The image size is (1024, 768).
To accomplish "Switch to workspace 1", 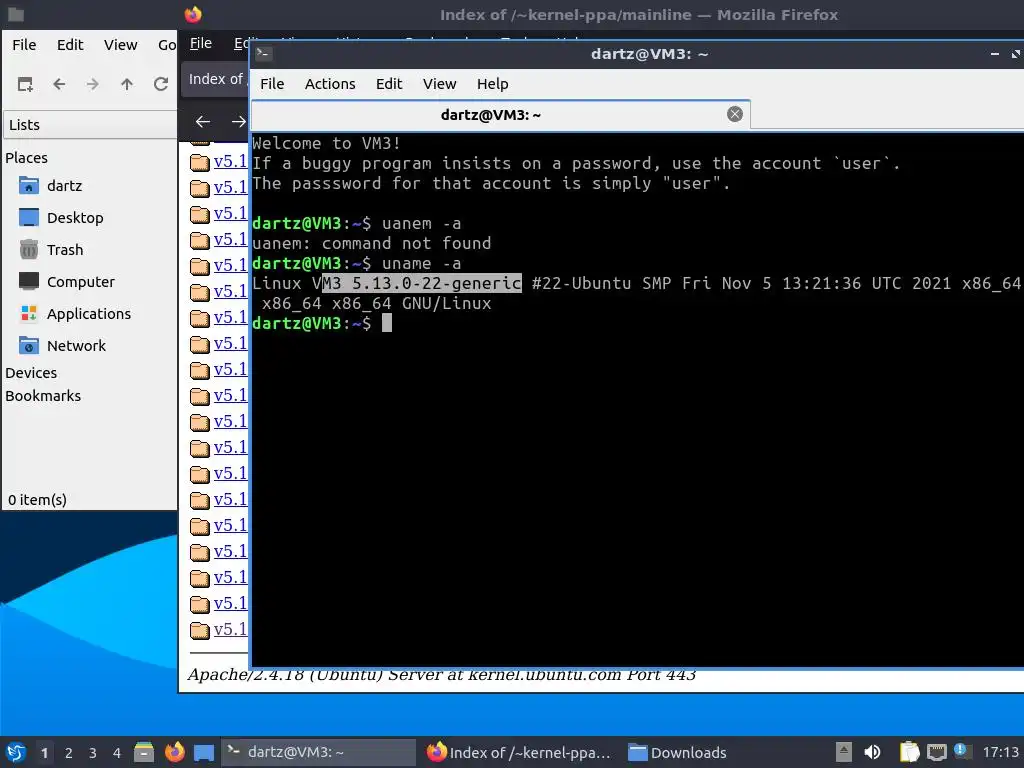I will tap(44, 753).
